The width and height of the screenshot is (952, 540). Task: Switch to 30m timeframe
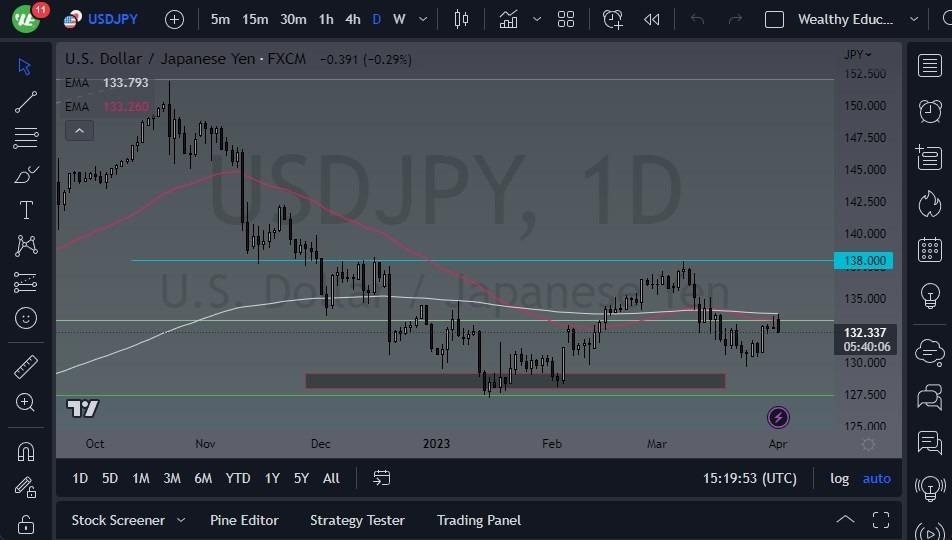click(293, 19)
